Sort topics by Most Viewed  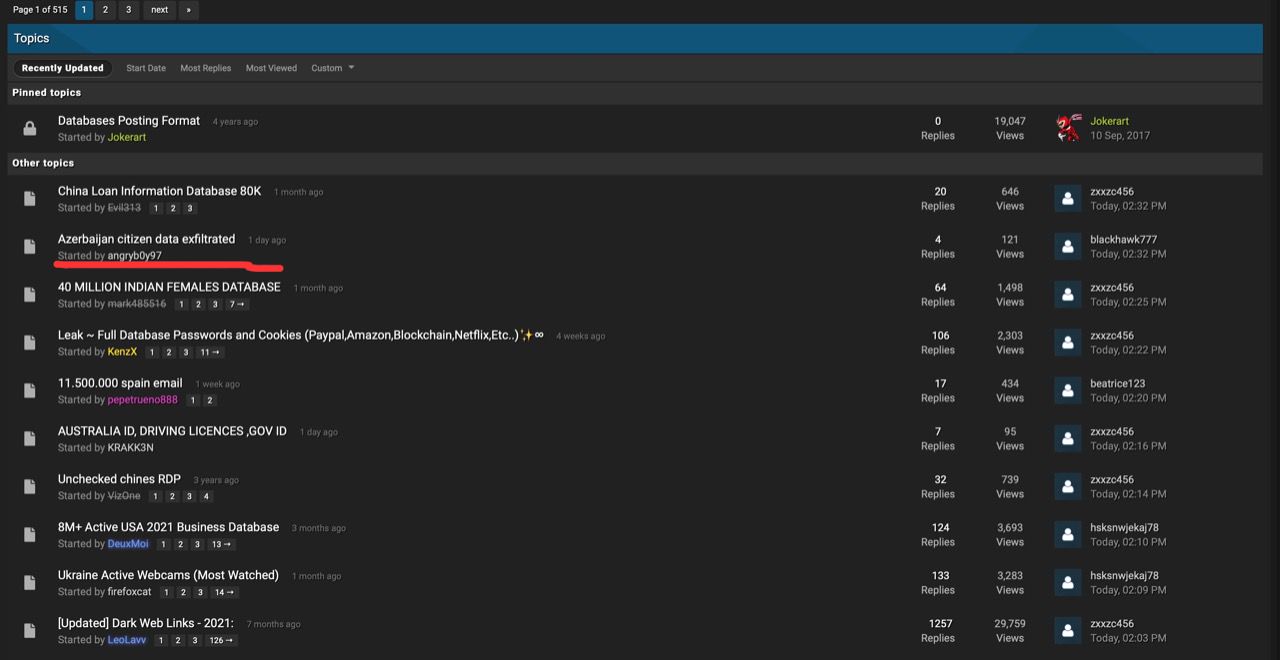pos(271,68)
